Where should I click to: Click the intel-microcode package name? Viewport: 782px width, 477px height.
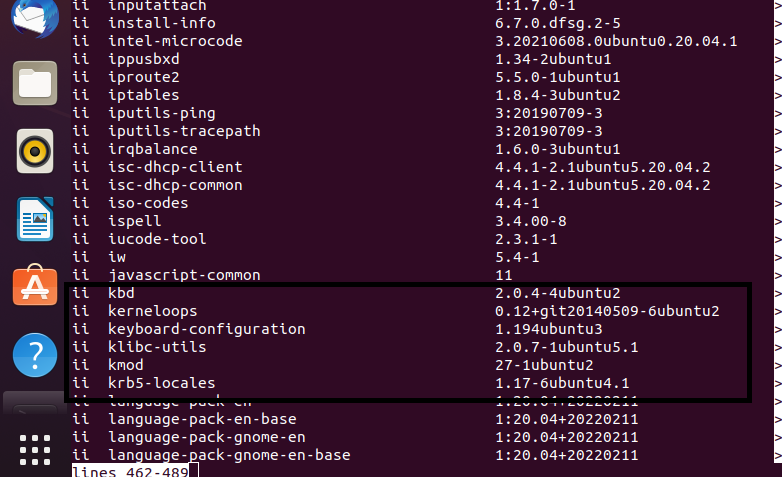coord(176,41)
